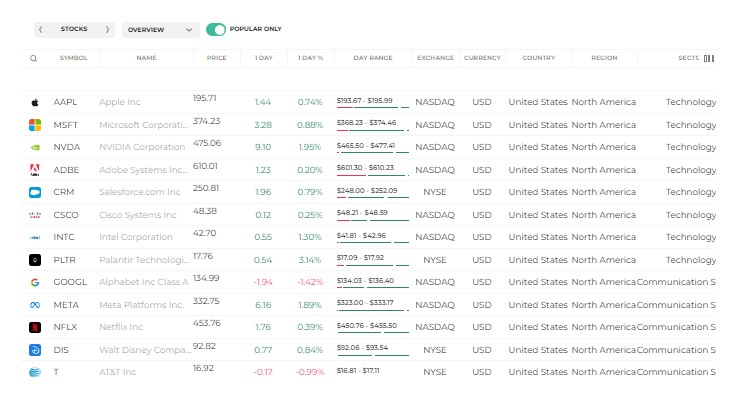Go to previous category with left chevron
Viewport: 736px width, 395px height.
(x=41, y=29)
